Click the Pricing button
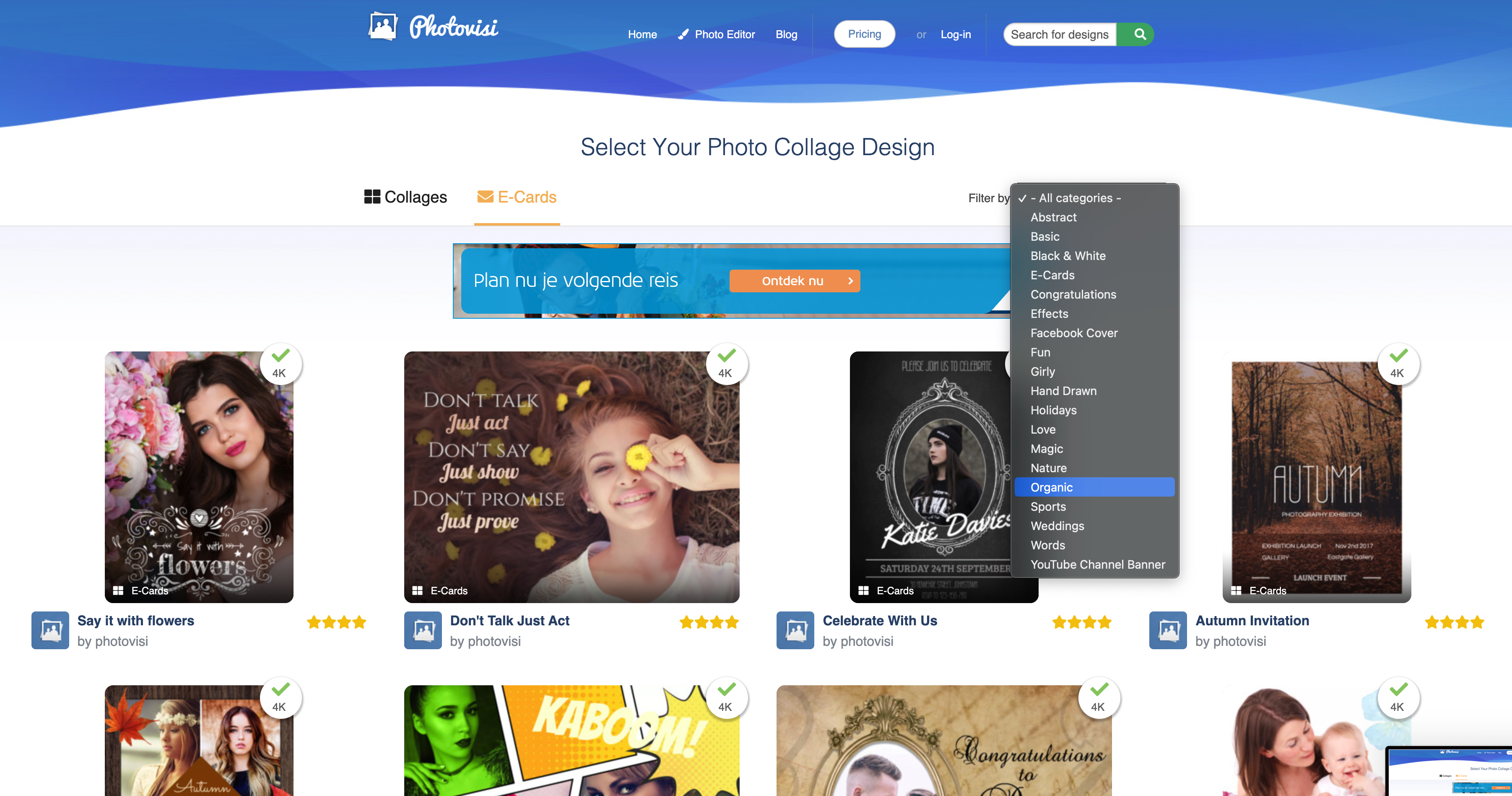 (864, 34)
